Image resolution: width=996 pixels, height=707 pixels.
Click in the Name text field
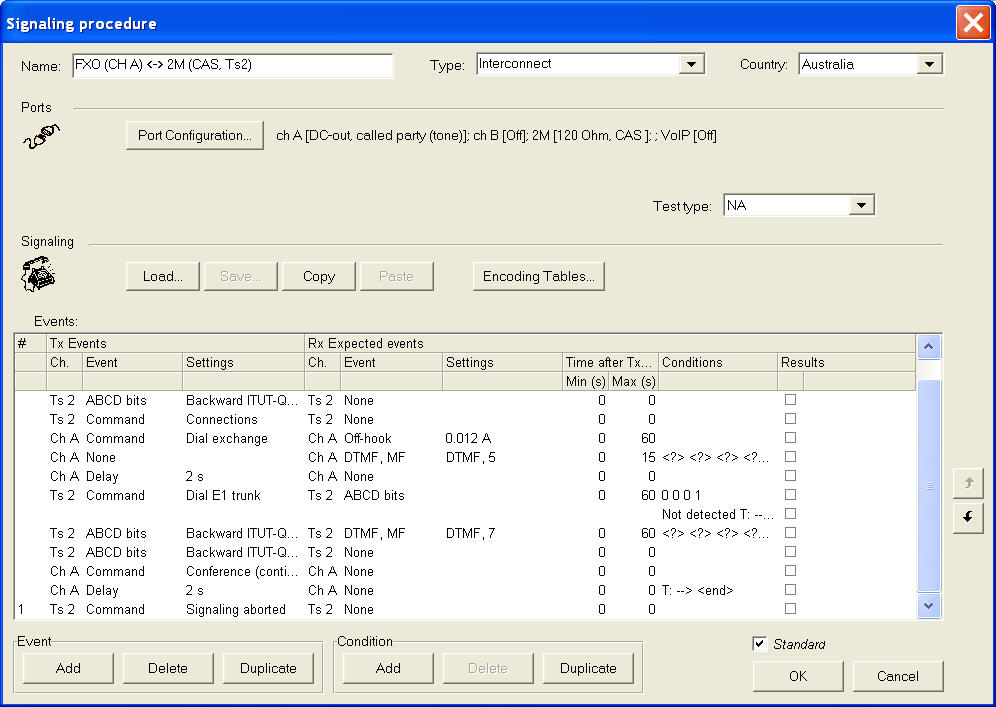(232, 65)
